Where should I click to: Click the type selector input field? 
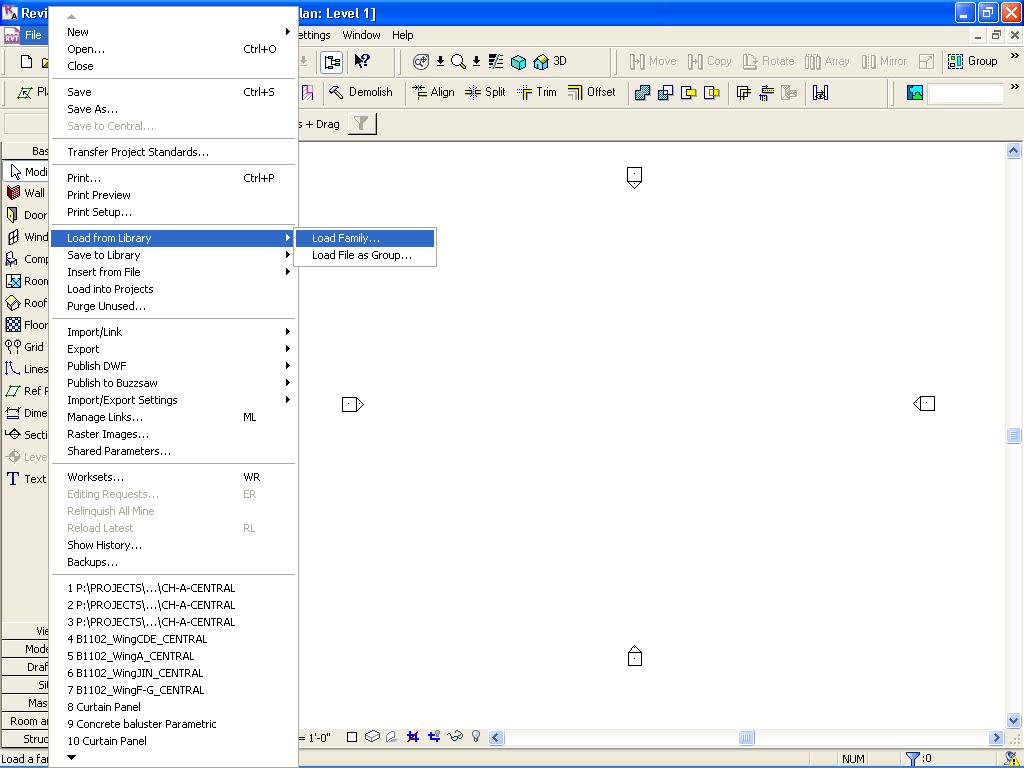(x=964, y=93)
